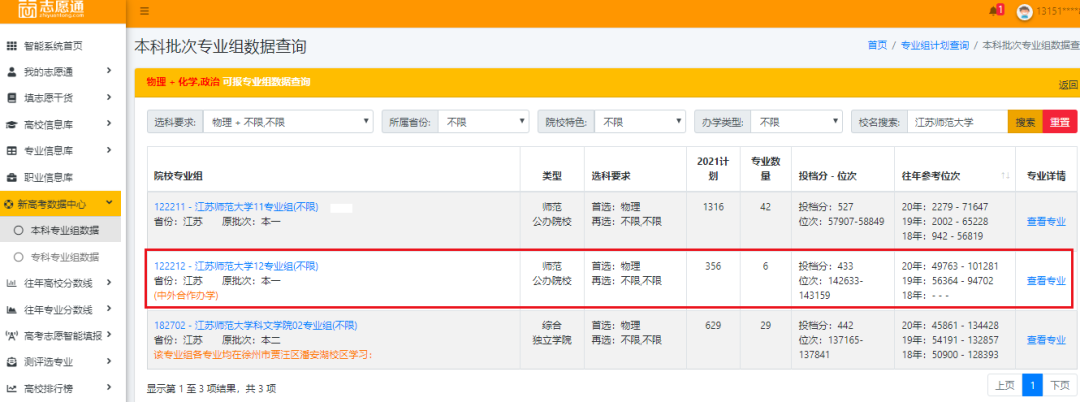Click the 高校信息库 graduation cap icon
1080x402 pixels.
[12, 125]
